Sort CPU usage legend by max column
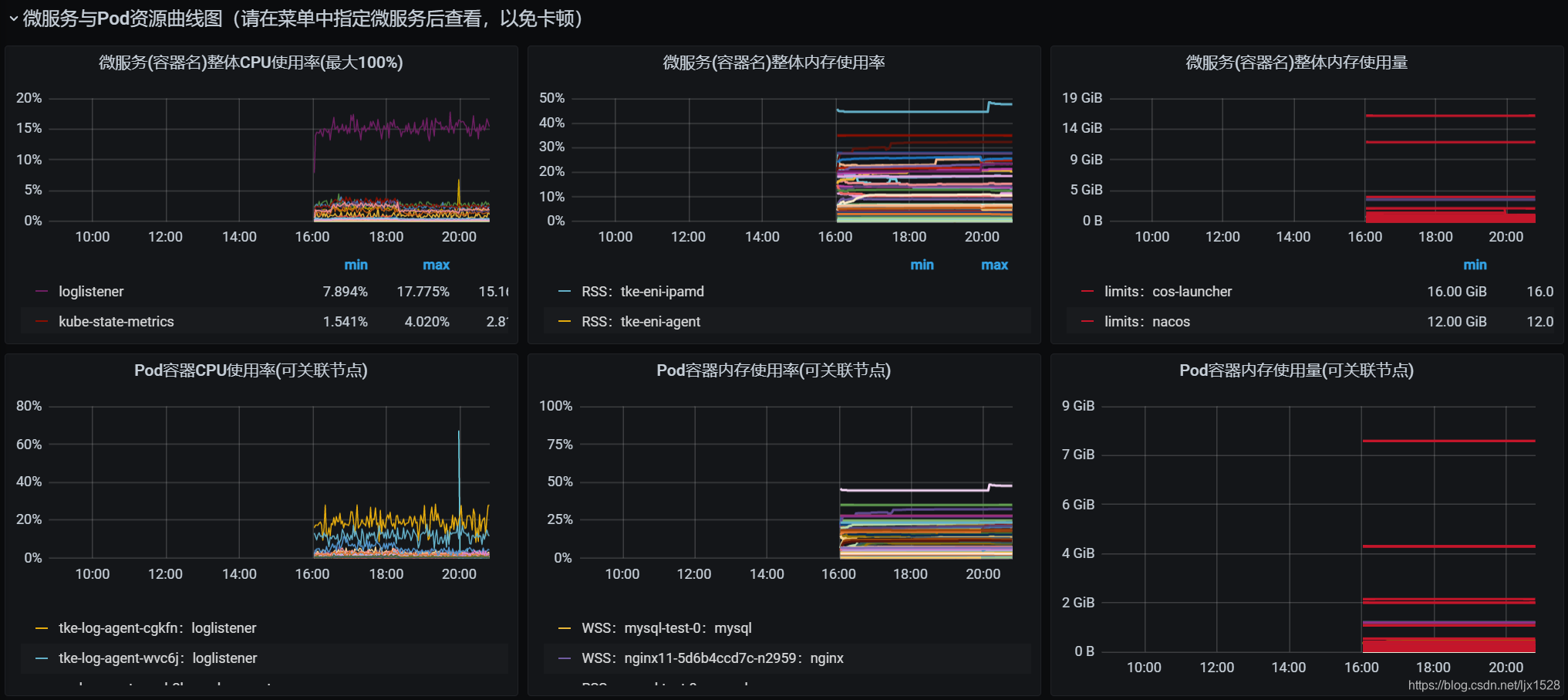Image resolution: width=1568 pixels, height=700 pixels. pos(436,265)
